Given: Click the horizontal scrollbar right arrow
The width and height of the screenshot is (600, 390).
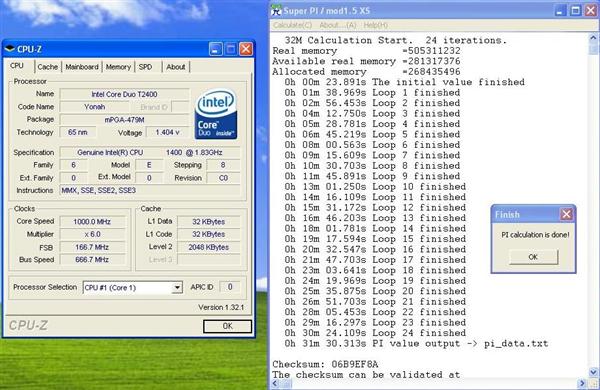Looking at the screenshot, I should pos(582,383).
